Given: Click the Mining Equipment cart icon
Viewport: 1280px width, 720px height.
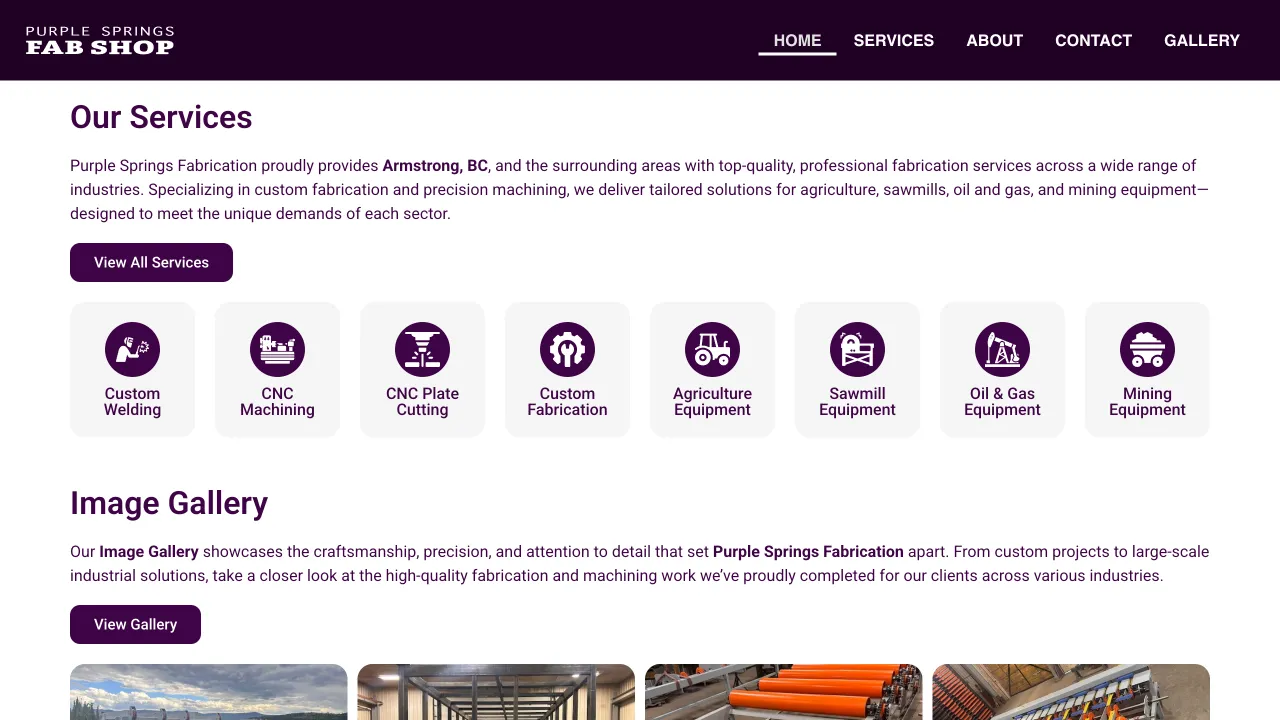Looking at the screenshot, I should [1147, 350].
